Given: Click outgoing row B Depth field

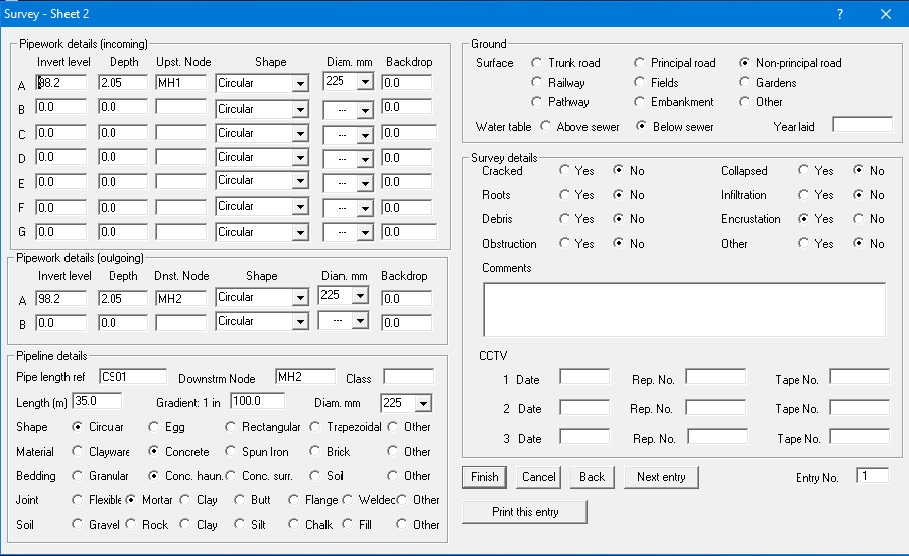Looking at the screenshot, I should 123,322.
